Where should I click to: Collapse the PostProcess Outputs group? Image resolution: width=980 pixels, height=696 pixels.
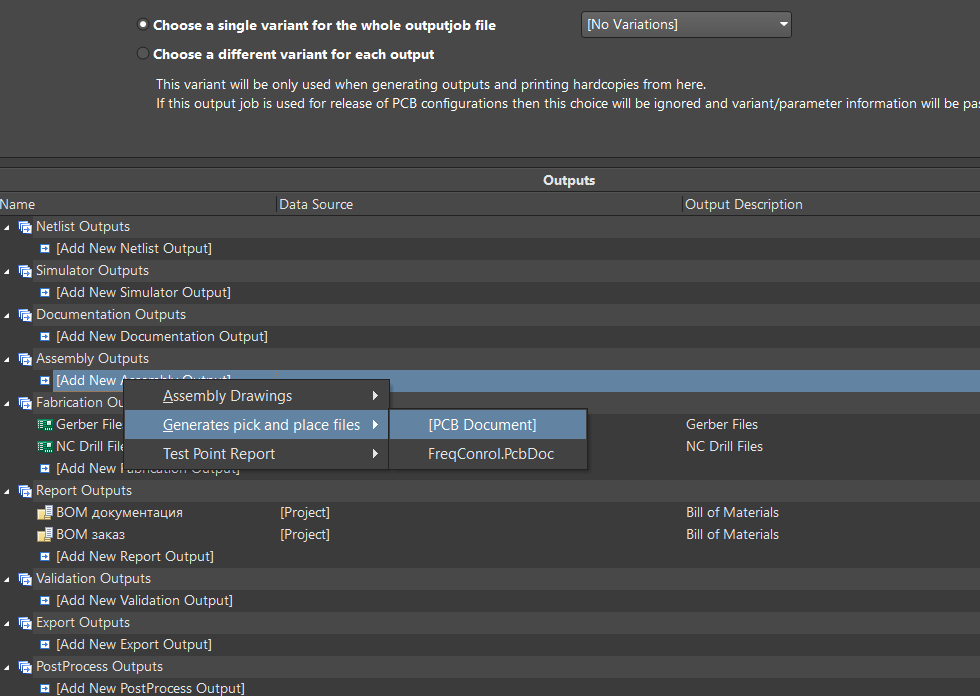7,667
